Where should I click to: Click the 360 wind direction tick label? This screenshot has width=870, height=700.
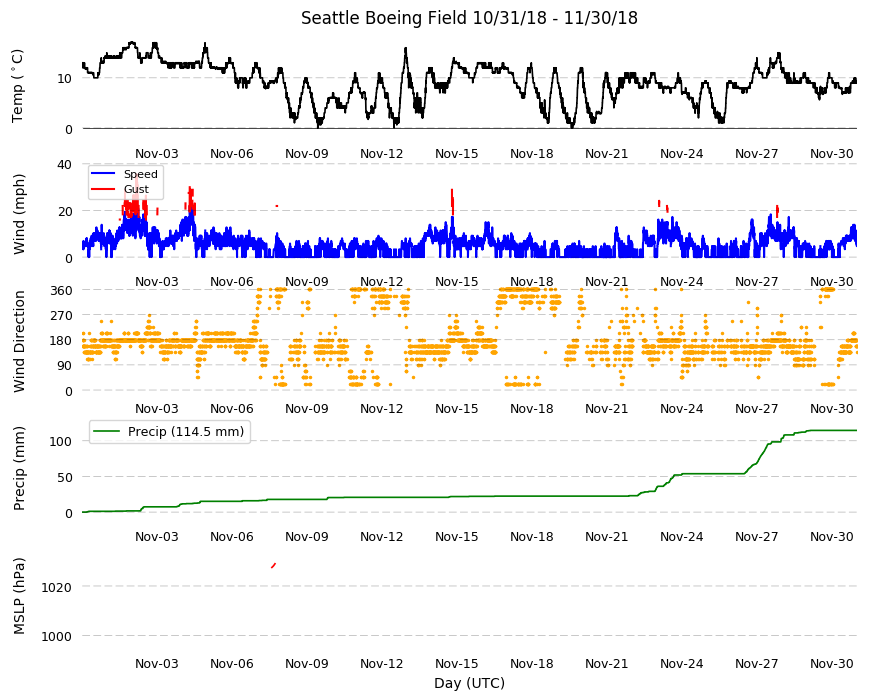click(62, 291)
